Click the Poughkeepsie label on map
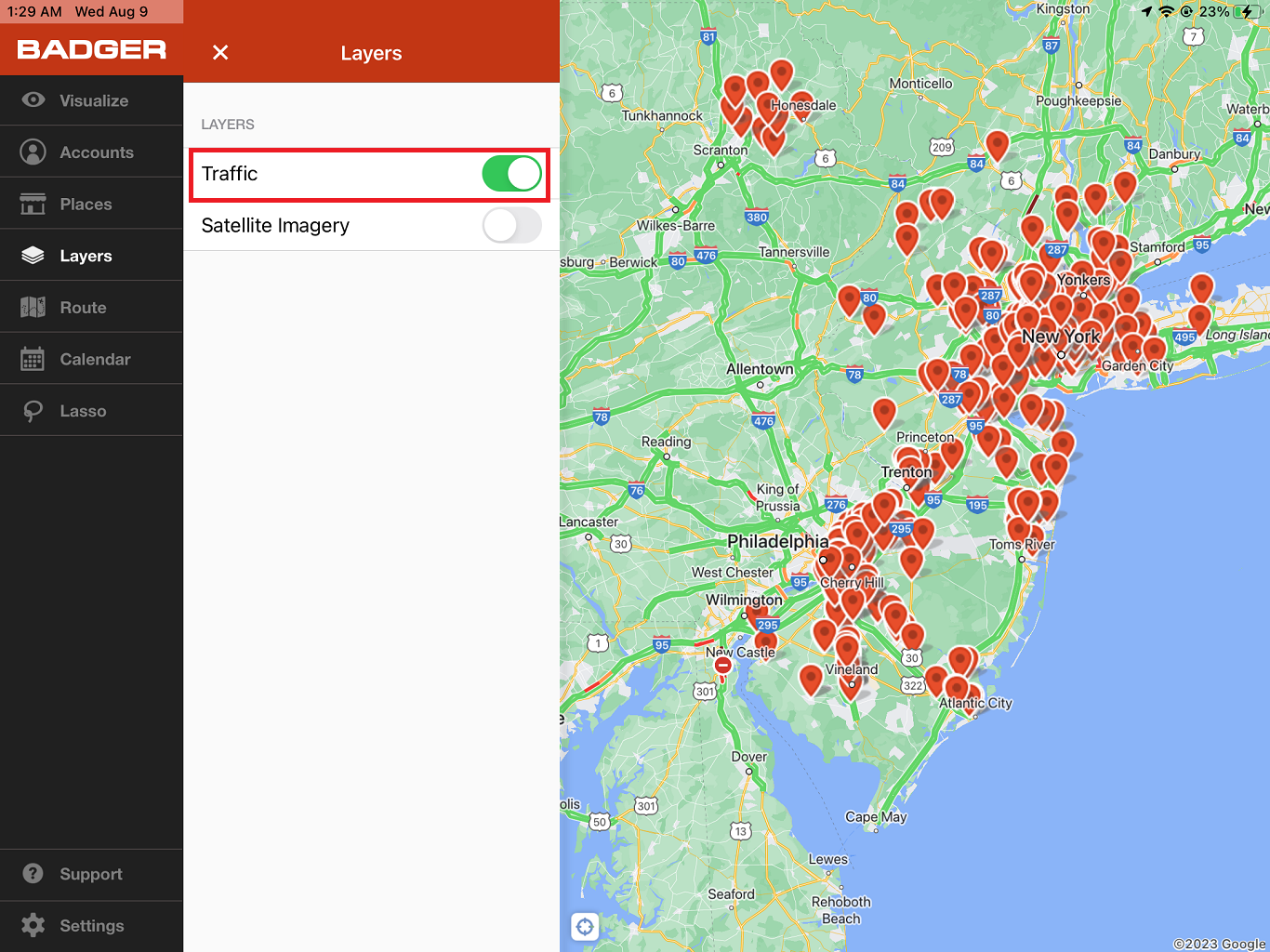 [1078, 100]
